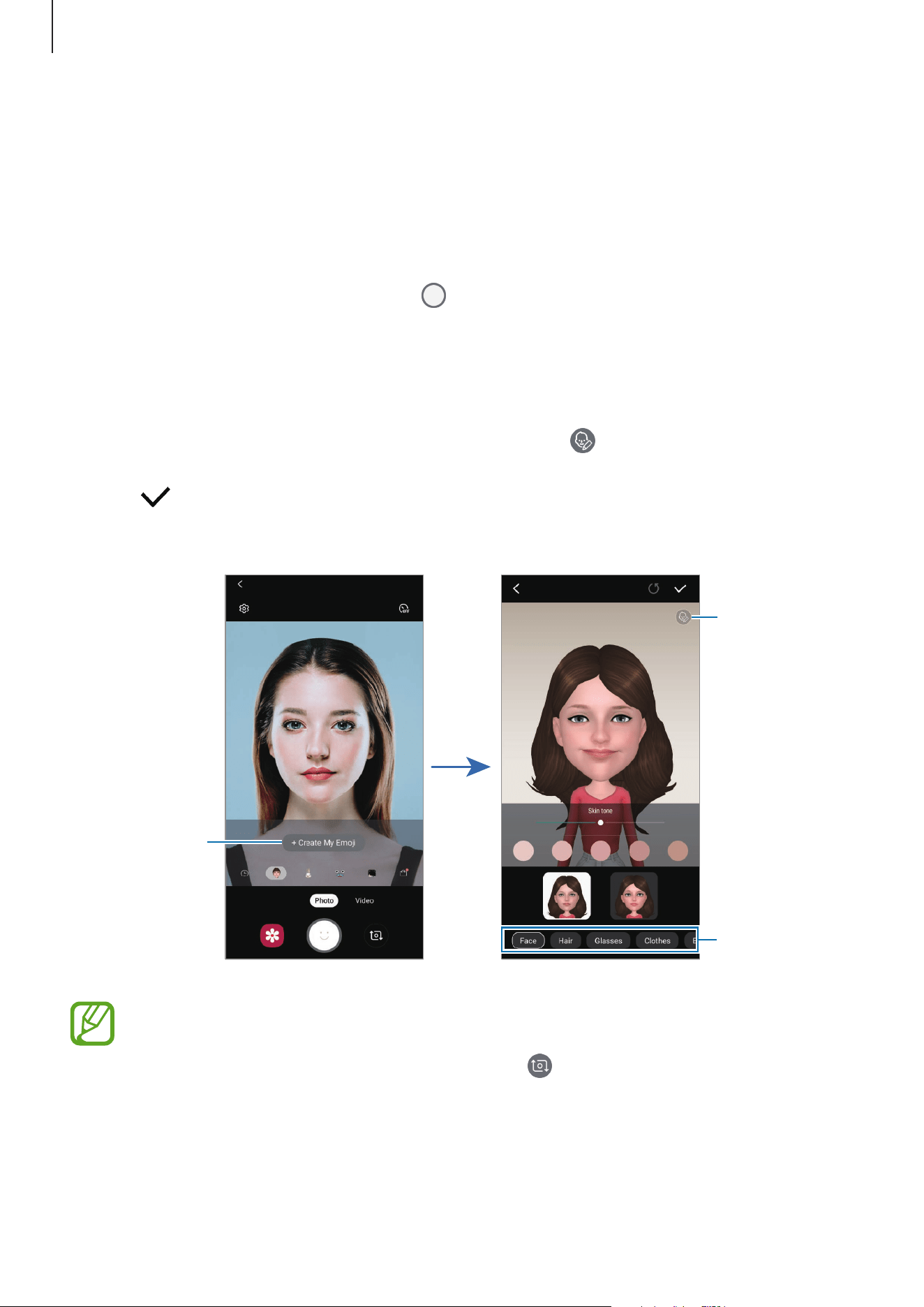
Task: Pick the fifth darkest skin swatch
Action: 678,851
